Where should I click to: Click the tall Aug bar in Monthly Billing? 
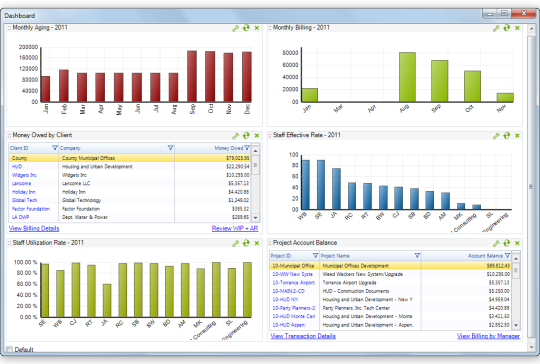(407, 77)
